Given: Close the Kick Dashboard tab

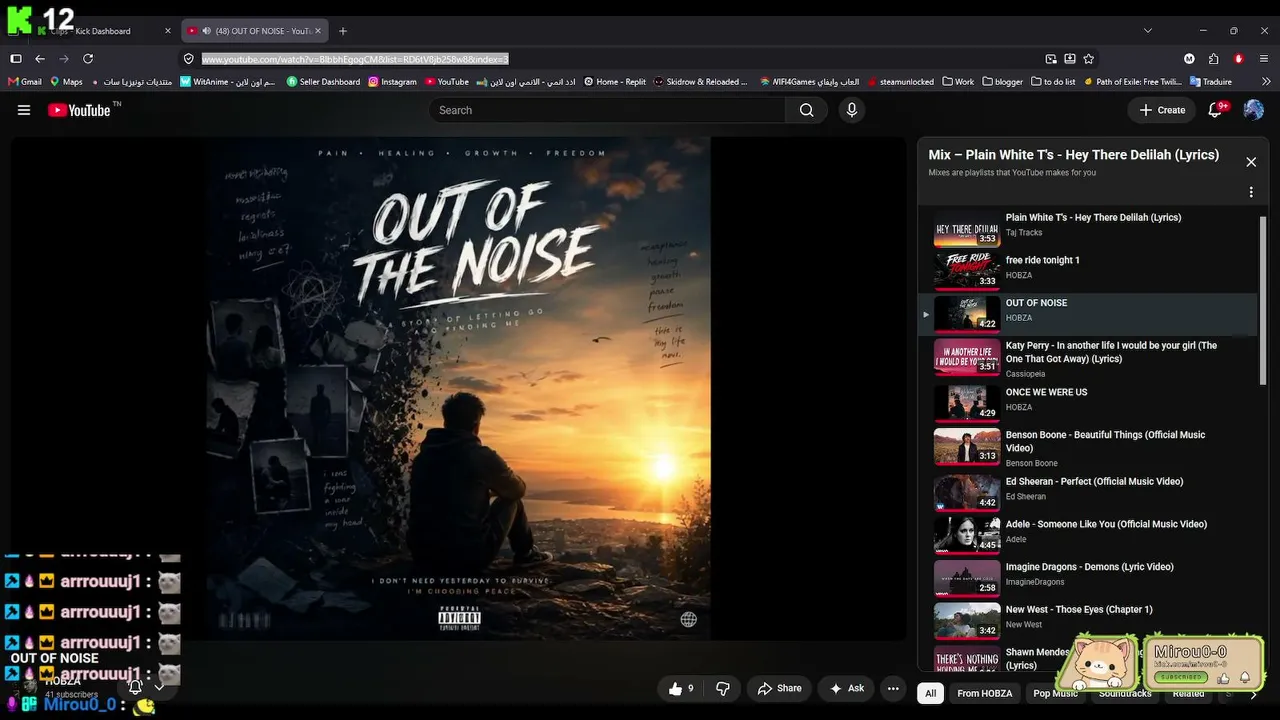Looking at the screenshot, I should point(168,31).
